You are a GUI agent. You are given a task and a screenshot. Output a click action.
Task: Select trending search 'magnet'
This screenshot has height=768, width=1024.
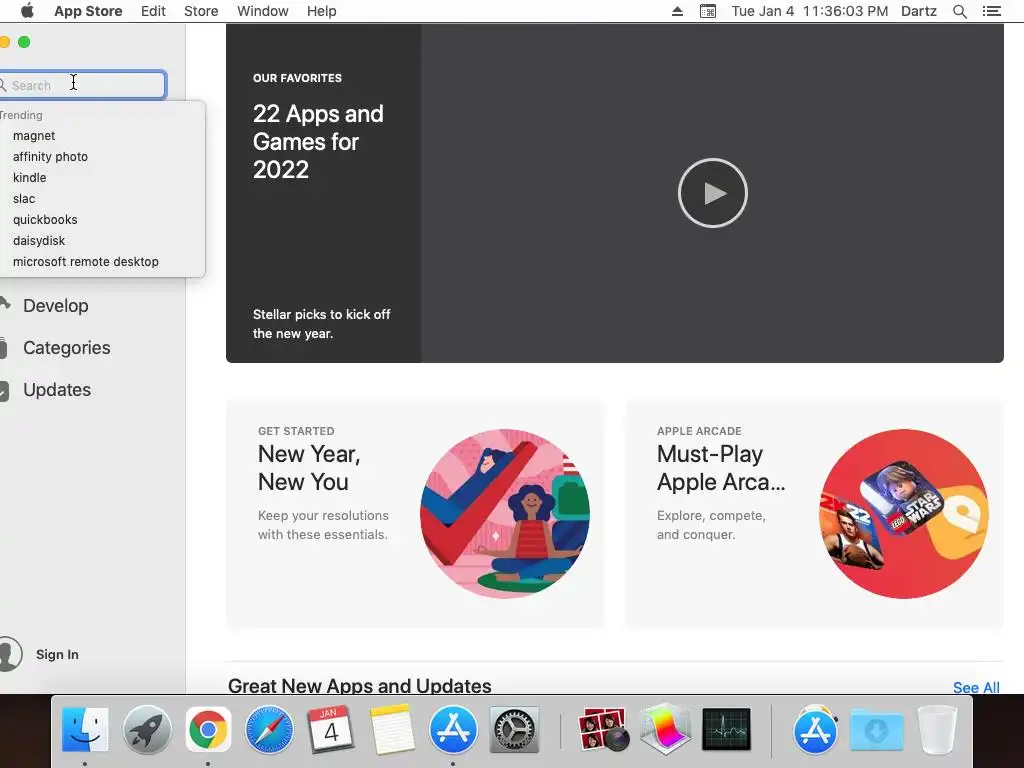34,136
